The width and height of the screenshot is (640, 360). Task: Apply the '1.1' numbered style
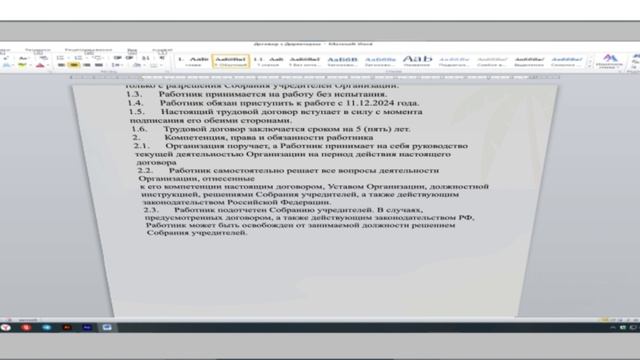pyautogui.click(x=268, y=61)
